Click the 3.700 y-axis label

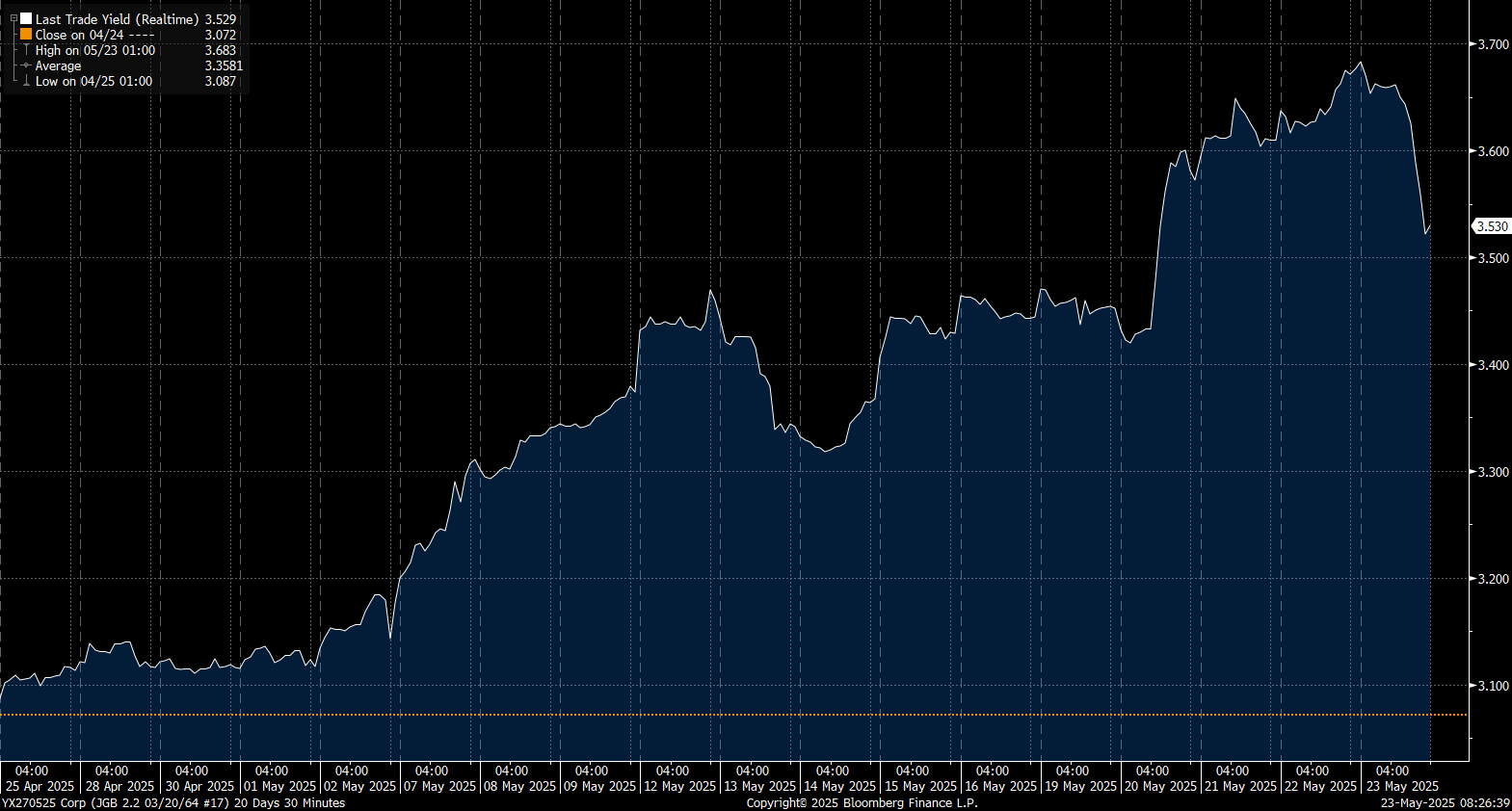pos(1493,44)
